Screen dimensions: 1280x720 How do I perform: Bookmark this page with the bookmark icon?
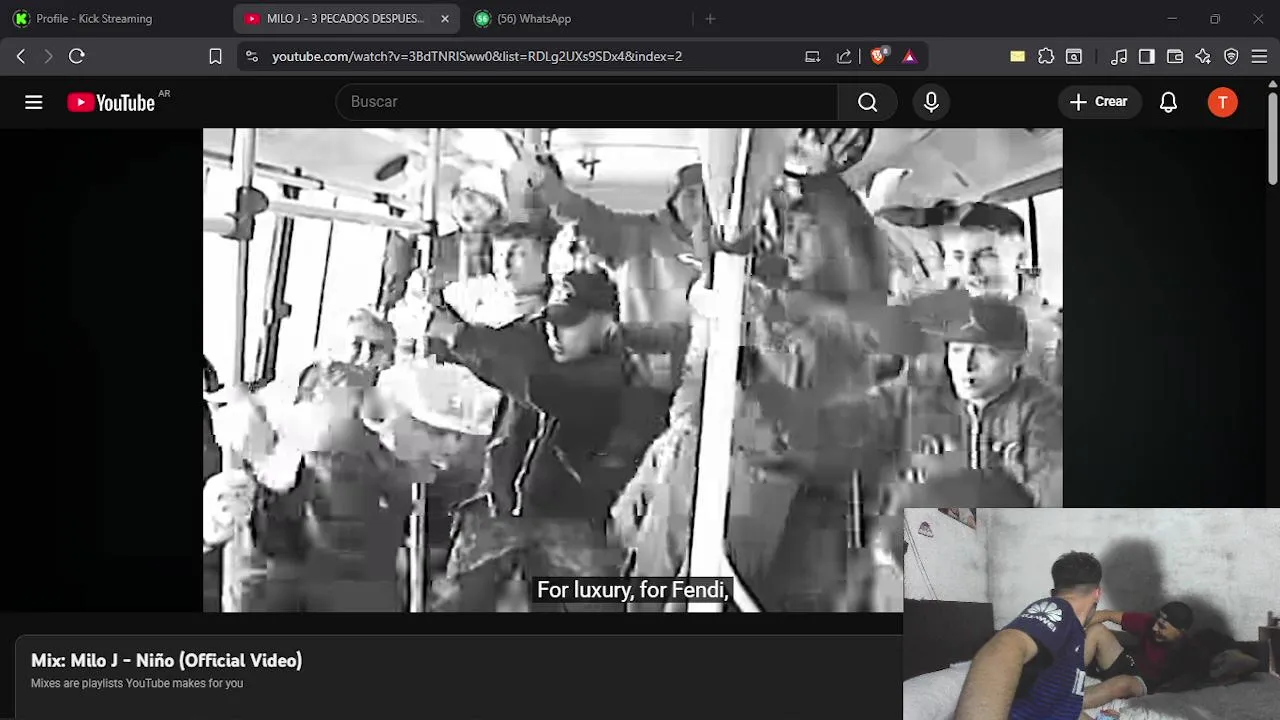(215, 56)
